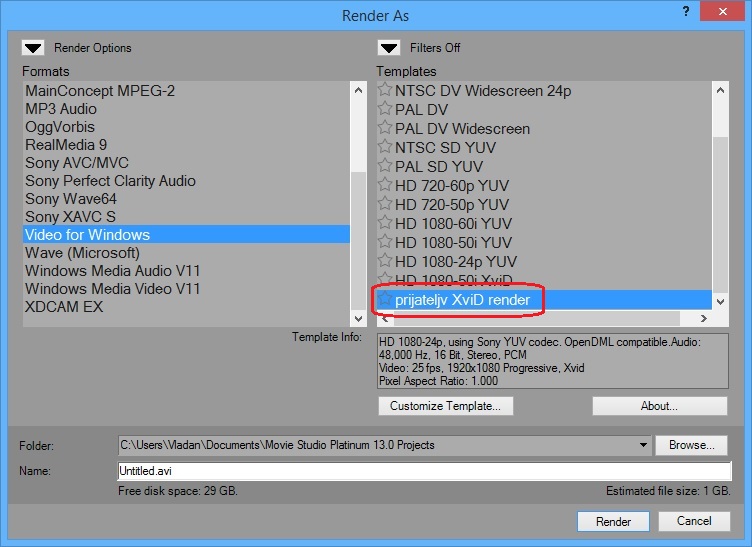Star the HD 720-50p YUV template
This screenshot has width=752, height=547.
[x=385, y=205]
